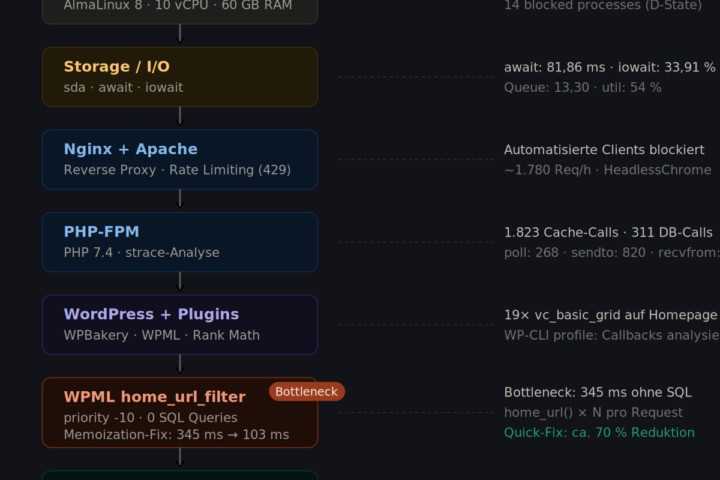Viewport: 720px width, 480px height.
Task: Click 'sda · await · iowait' subtitle
Action: (123, 87)
